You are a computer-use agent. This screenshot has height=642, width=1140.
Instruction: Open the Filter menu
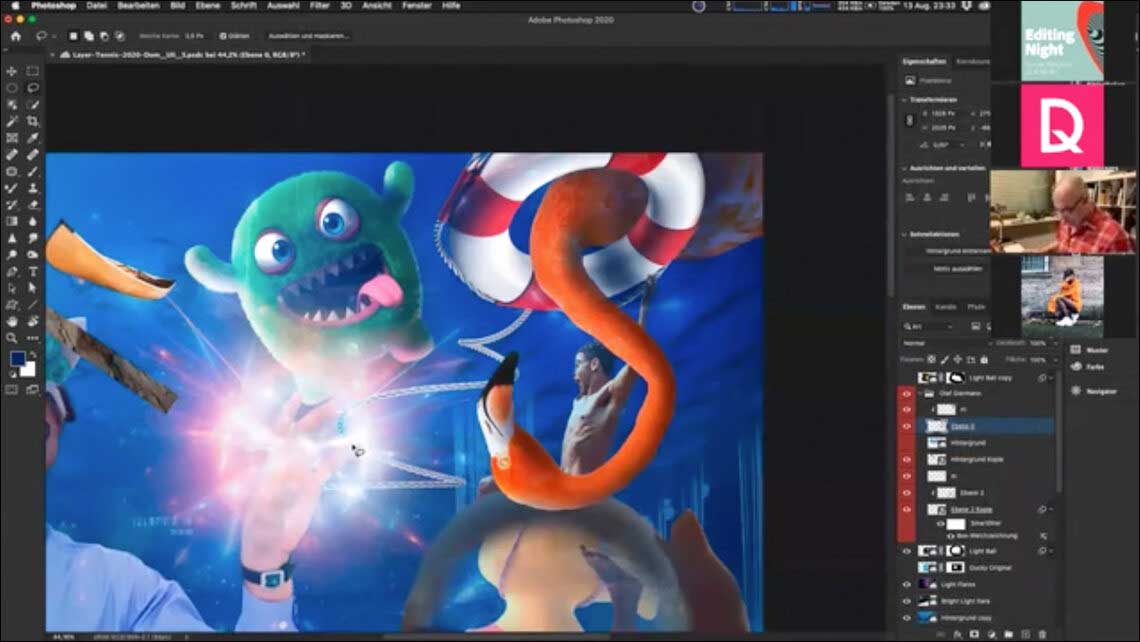(x=319, y=6)
